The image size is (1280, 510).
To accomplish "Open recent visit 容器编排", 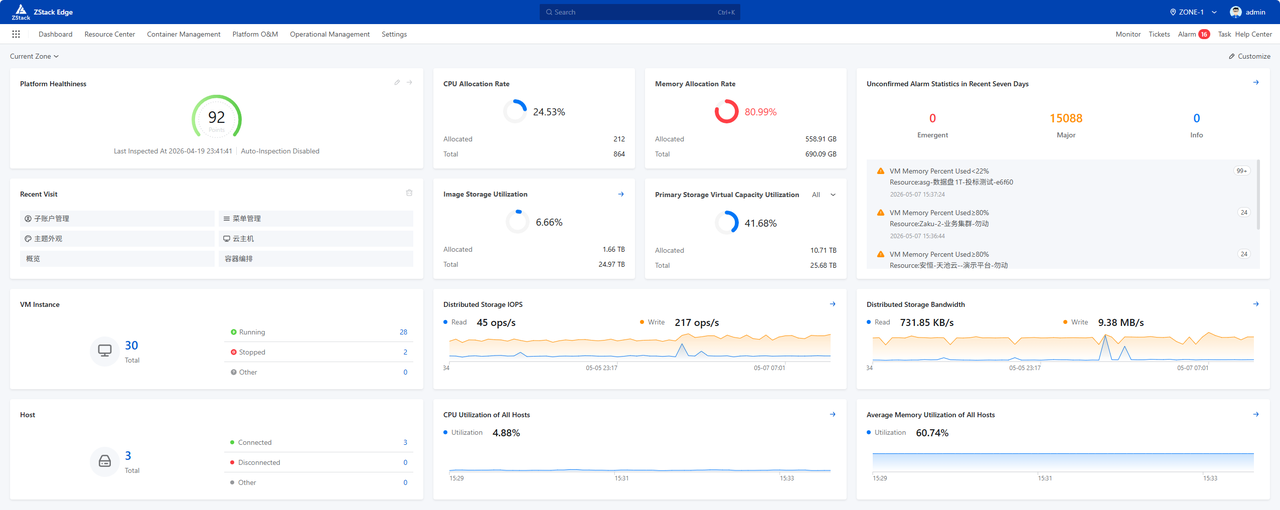I will (x=315, y=259).
